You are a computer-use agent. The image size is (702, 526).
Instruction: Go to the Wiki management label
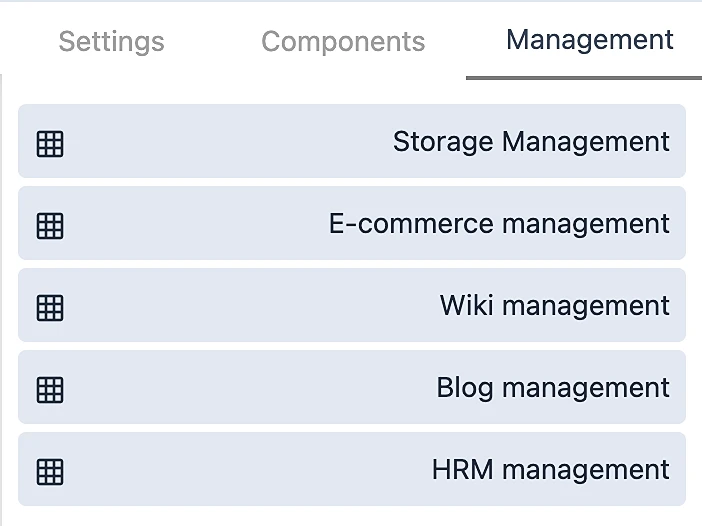tap(554, 306)
